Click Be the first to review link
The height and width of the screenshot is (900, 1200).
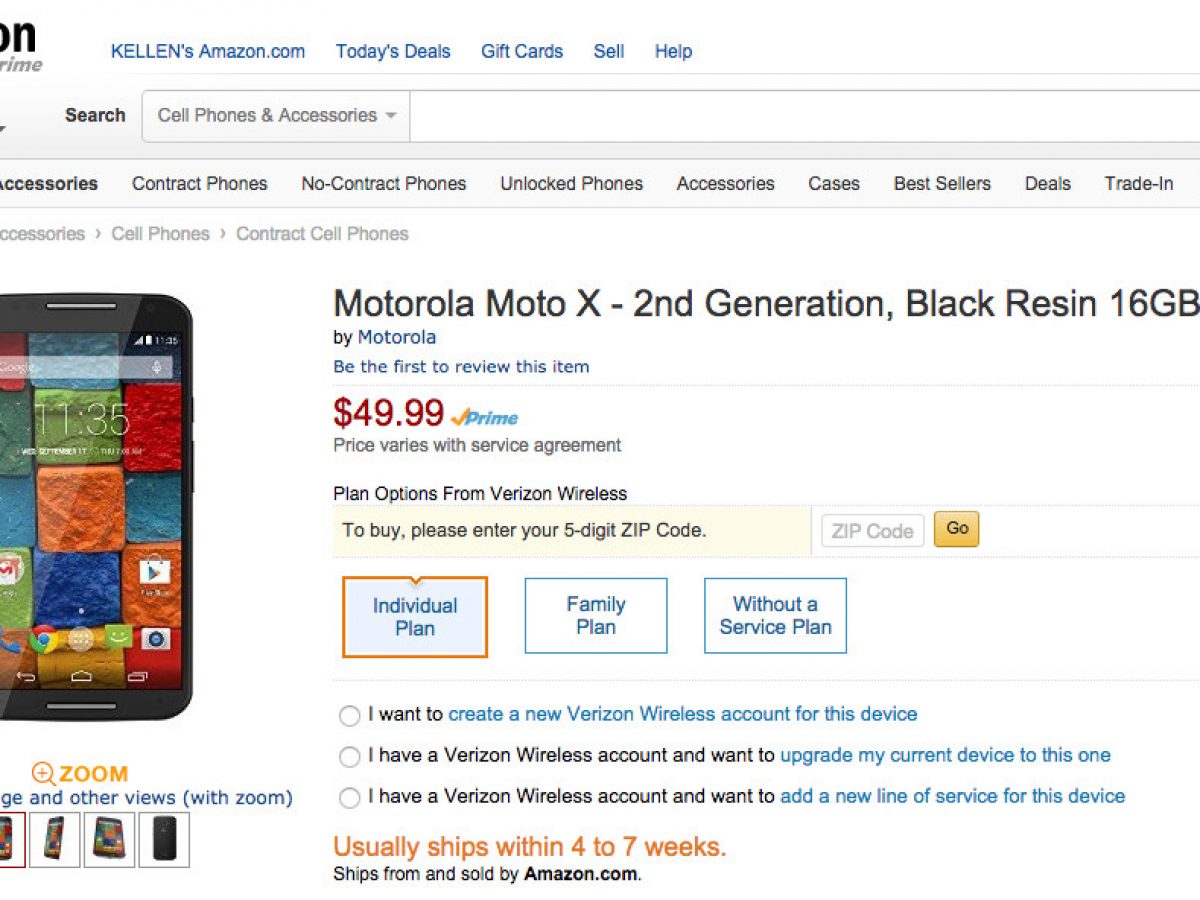click(461, 366)
